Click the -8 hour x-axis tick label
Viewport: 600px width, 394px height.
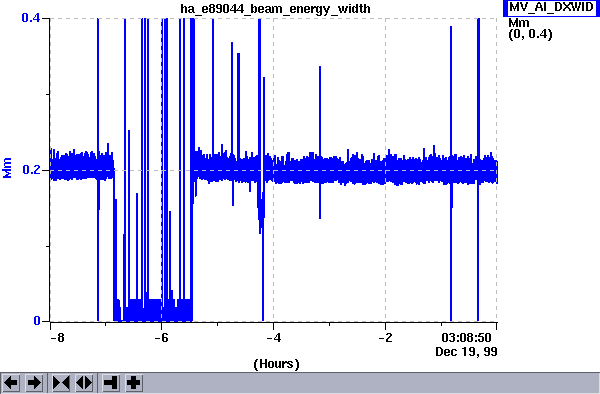57,338
